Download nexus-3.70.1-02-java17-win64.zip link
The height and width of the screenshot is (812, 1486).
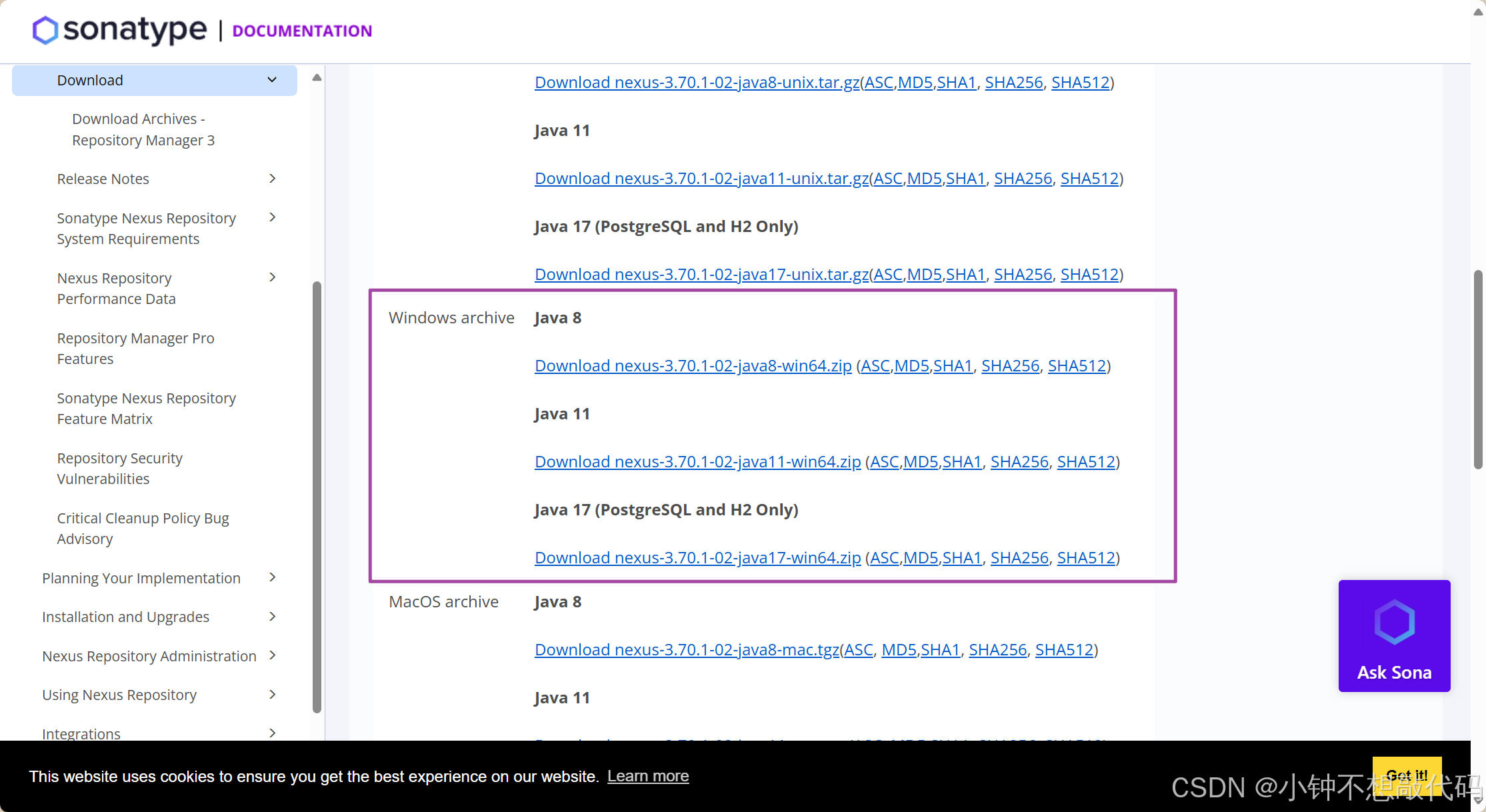[697, 557]
